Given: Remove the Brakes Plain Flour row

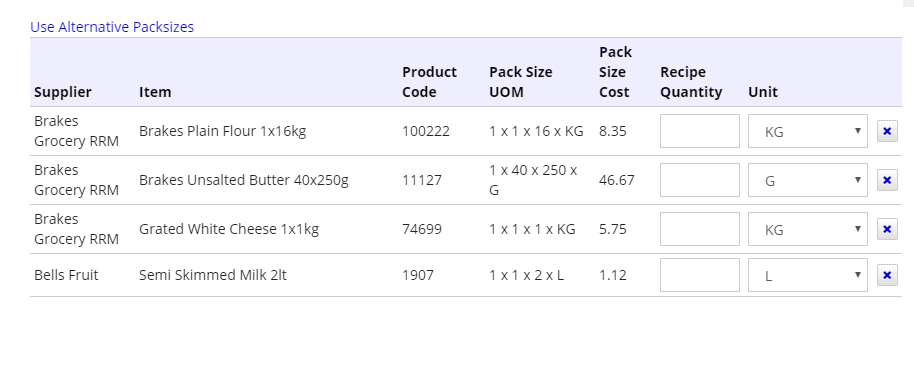Looking at the screenshot, I should 887,131.
